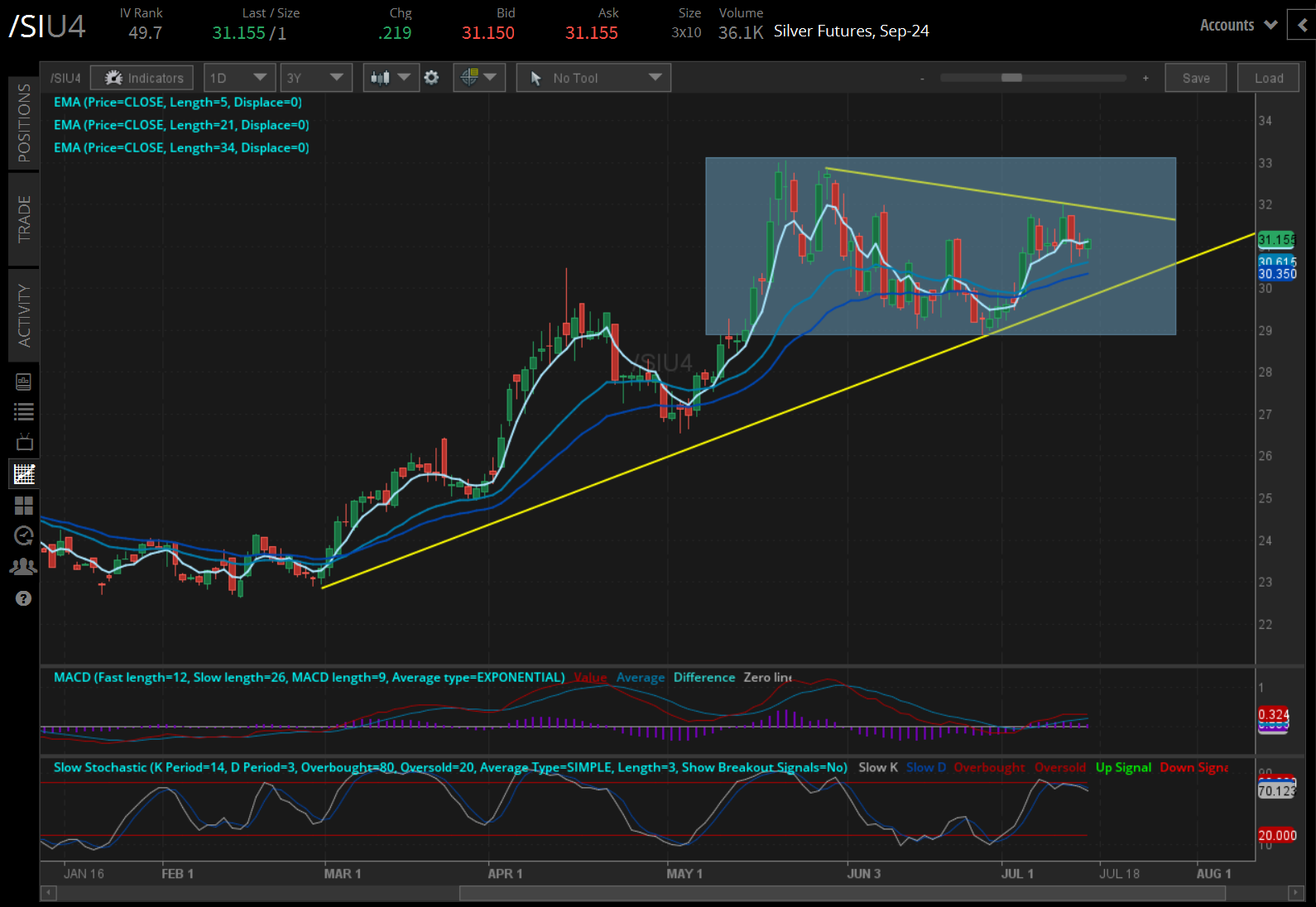
Task: Click the horizontal scrollbar thumb below chart
Action: (x=842, y=893)
